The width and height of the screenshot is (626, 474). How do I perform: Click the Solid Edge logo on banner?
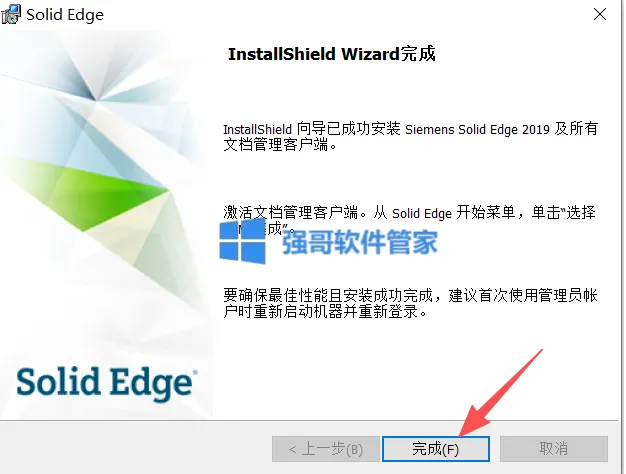(107, 383)
